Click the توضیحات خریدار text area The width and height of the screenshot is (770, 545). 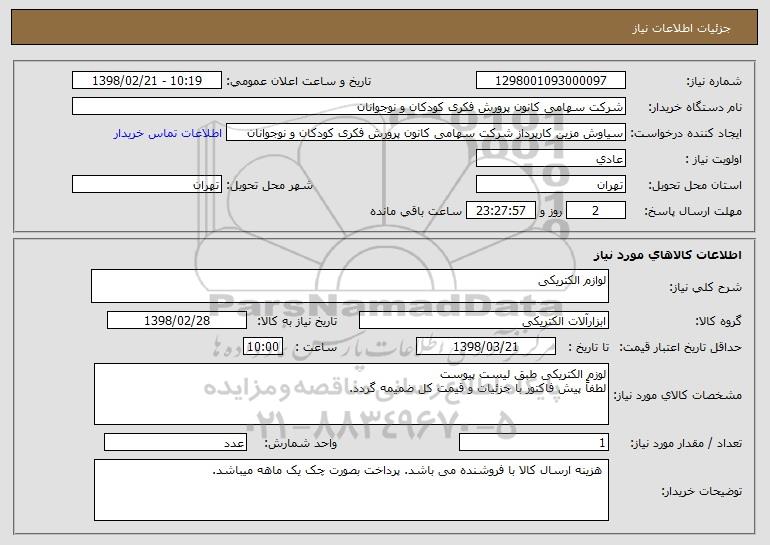(351, 490)
